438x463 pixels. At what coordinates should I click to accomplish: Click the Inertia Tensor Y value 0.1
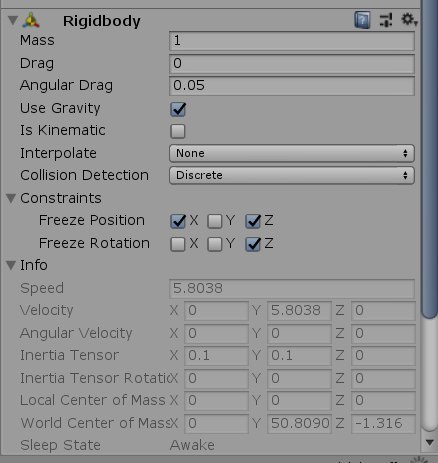(x=299, y=355)
